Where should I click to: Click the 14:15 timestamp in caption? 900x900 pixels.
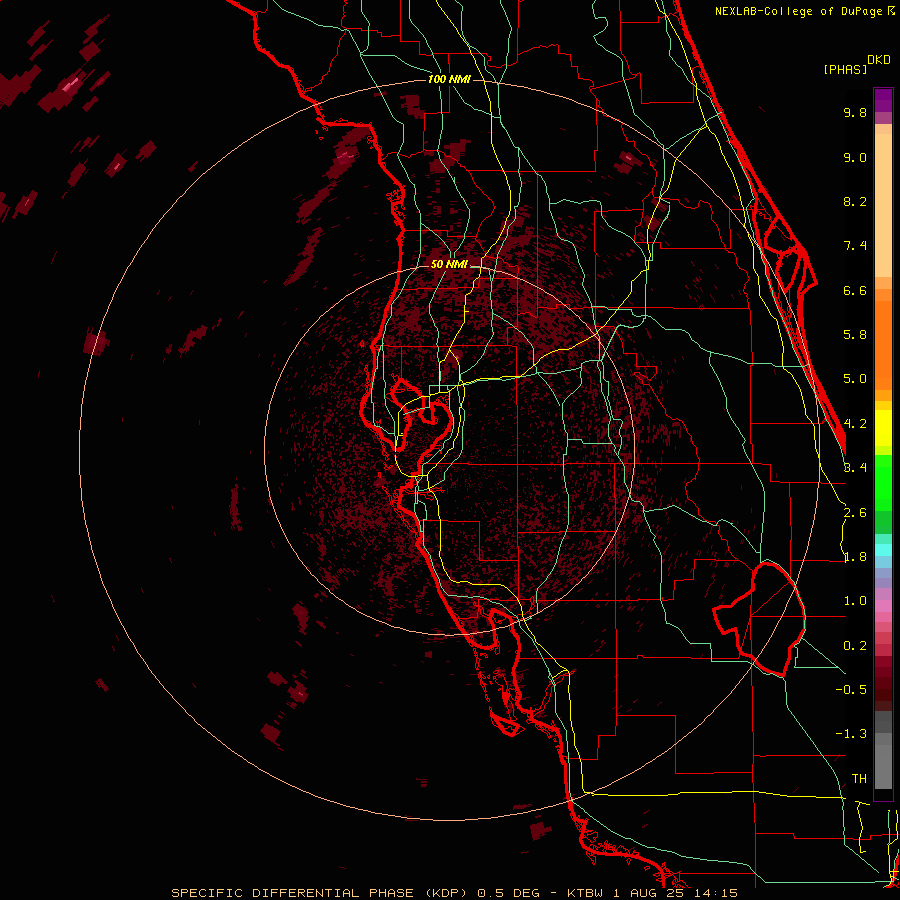point(718,893)
